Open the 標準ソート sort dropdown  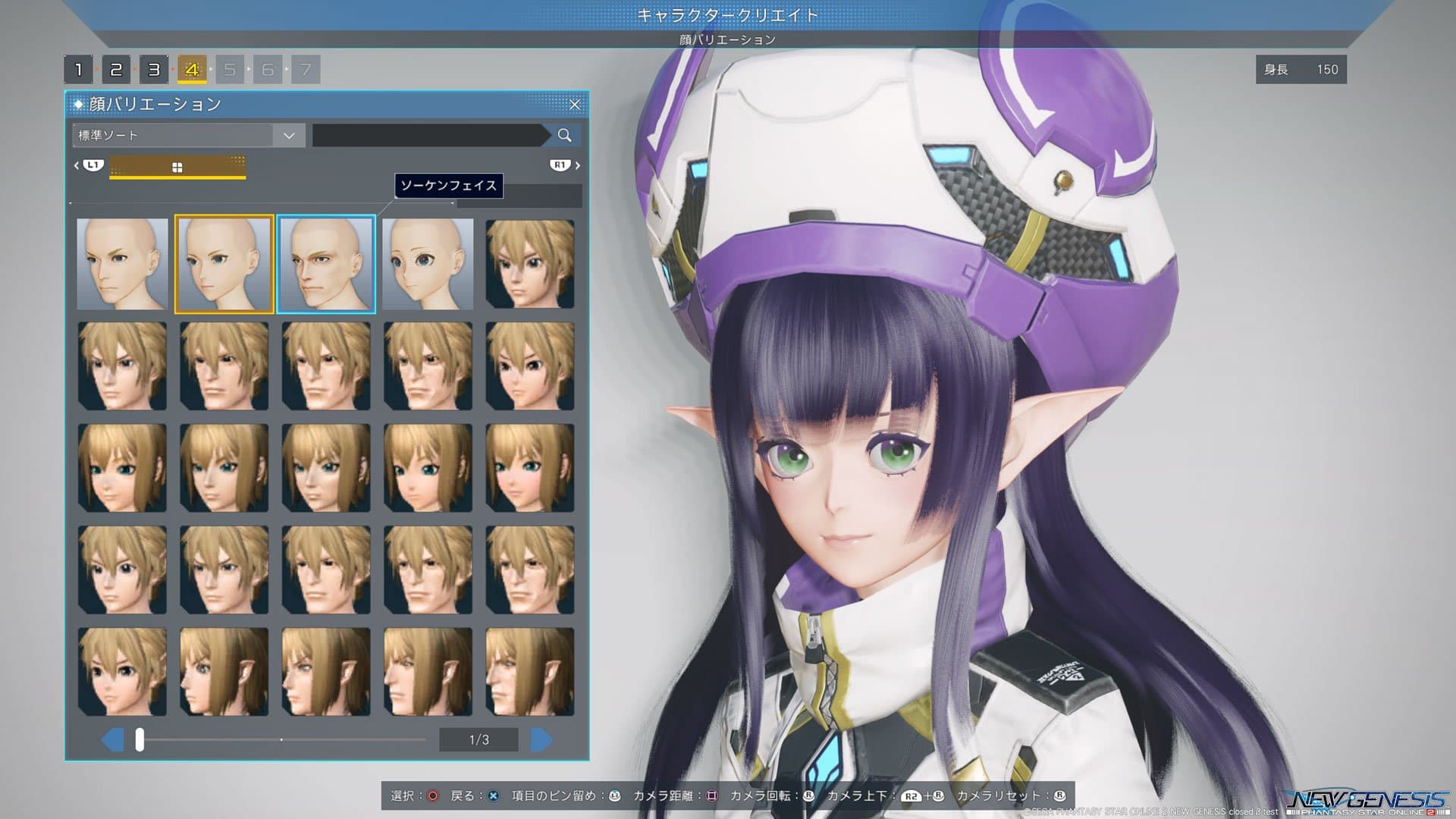(189, 135)
